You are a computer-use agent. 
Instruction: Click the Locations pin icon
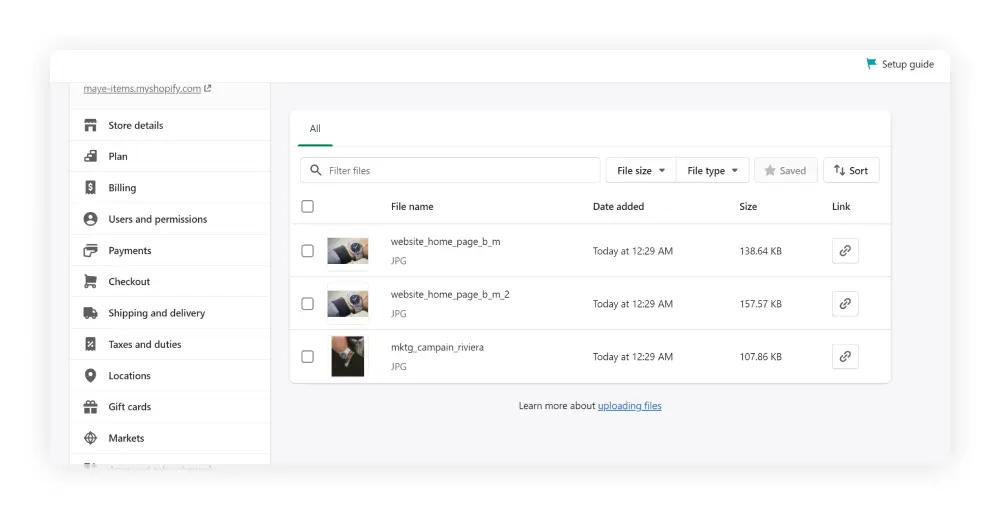pyautogui.click(x=91, y=376)
